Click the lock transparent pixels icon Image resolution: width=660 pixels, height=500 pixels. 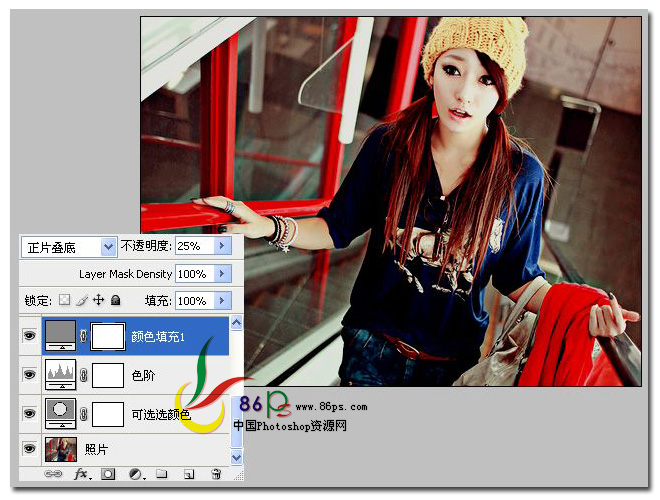[x=64, y=300]
